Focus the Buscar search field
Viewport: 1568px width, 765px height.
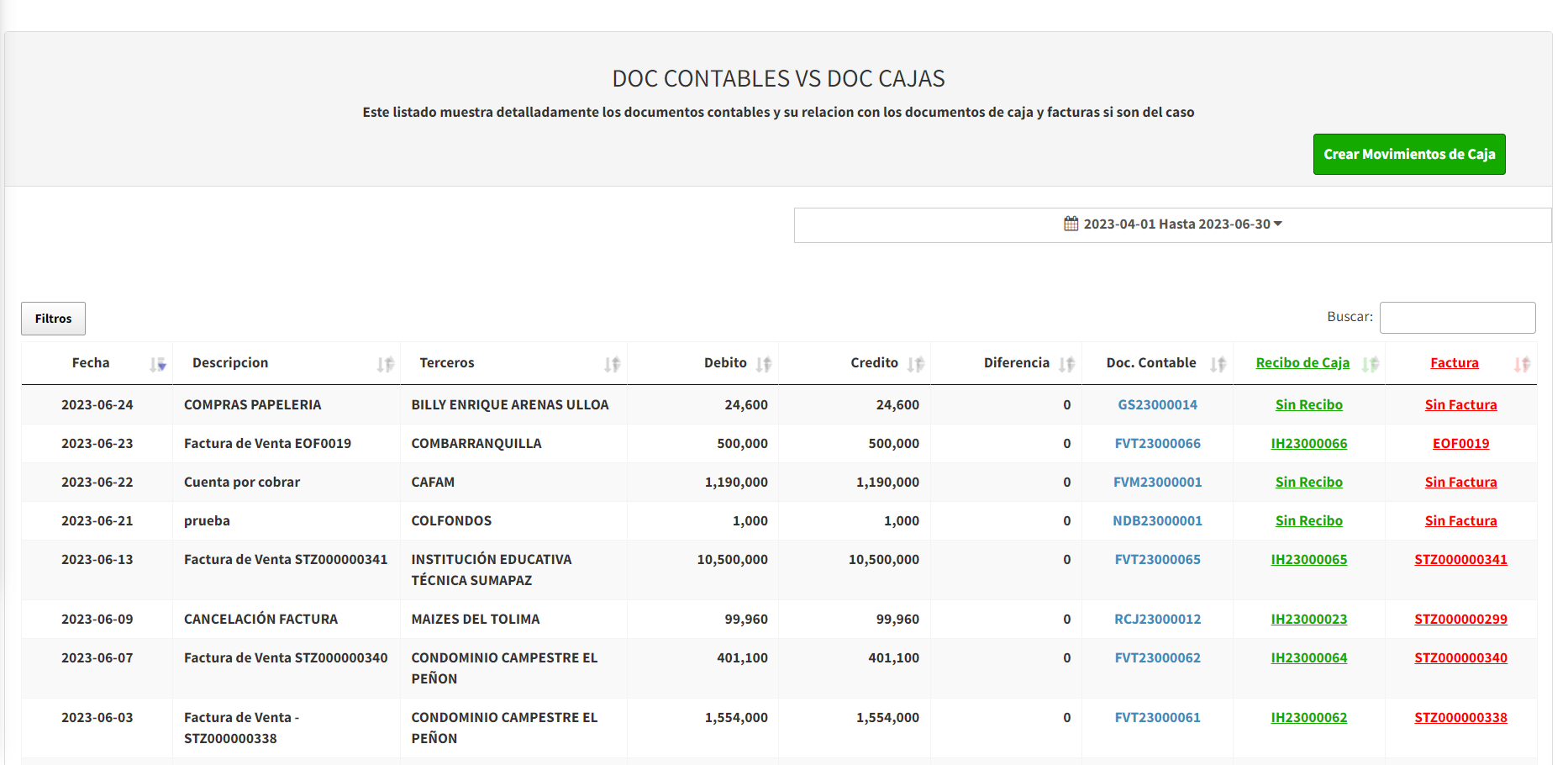coord(1457,318)
